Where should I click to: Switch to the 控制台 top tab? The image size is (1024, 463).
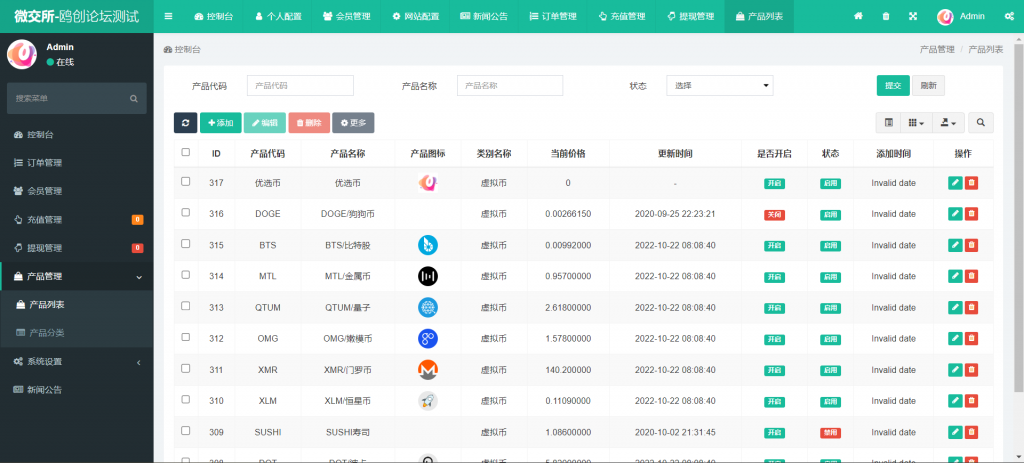(x=213, y=16)
